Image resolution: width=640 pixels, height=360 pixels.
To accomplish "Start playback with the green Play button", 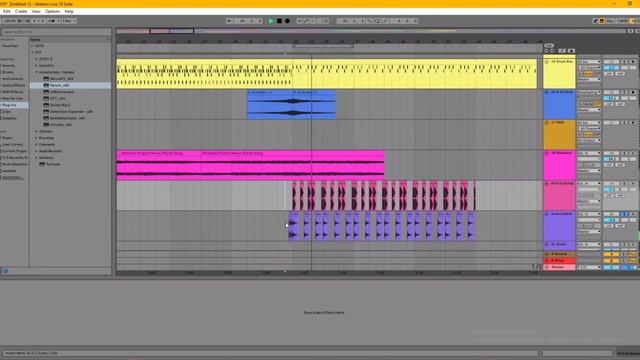I will click(x=271, y=21).
